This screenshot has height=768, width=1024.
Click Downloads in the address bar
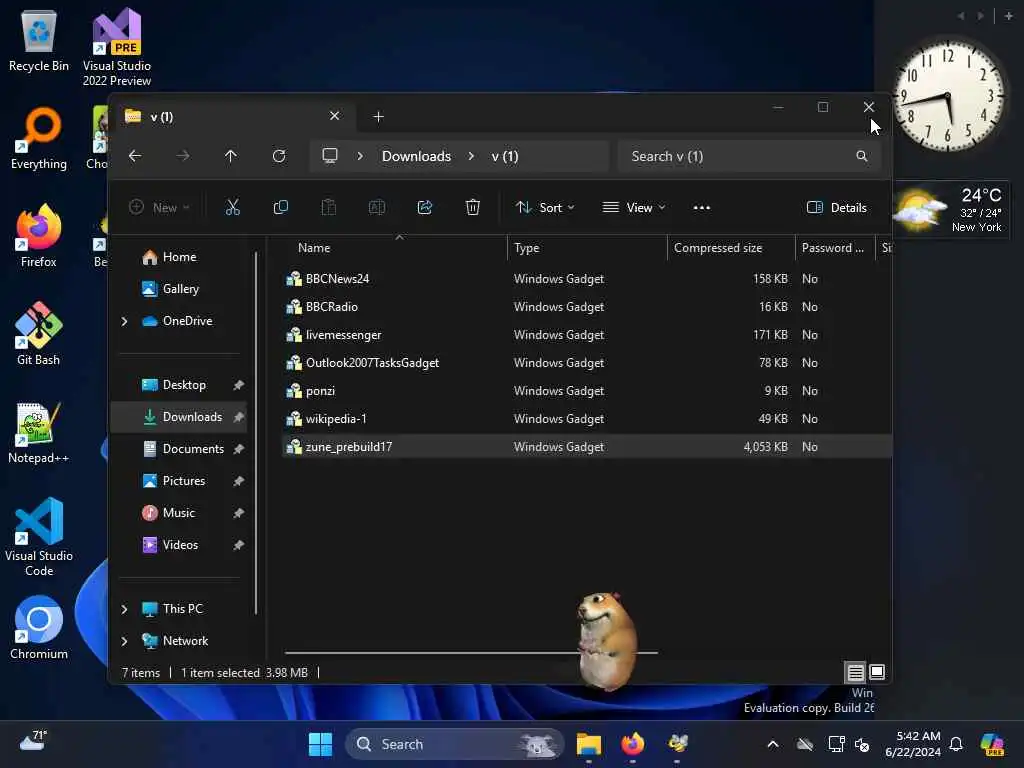[x=416, y=156]
